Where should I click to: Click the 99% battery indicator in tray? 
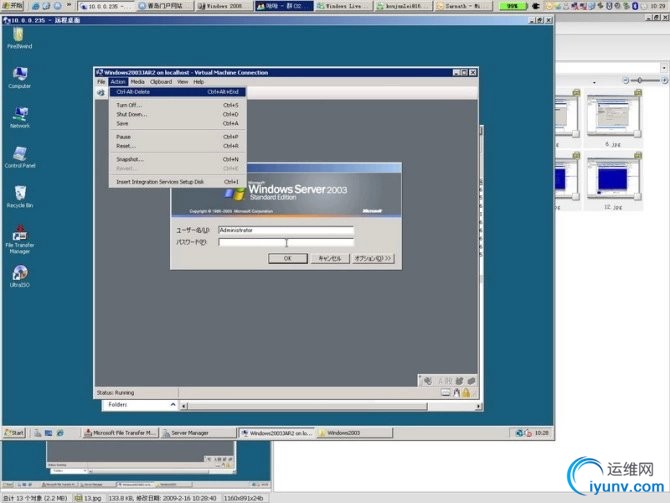pos(511,6)
